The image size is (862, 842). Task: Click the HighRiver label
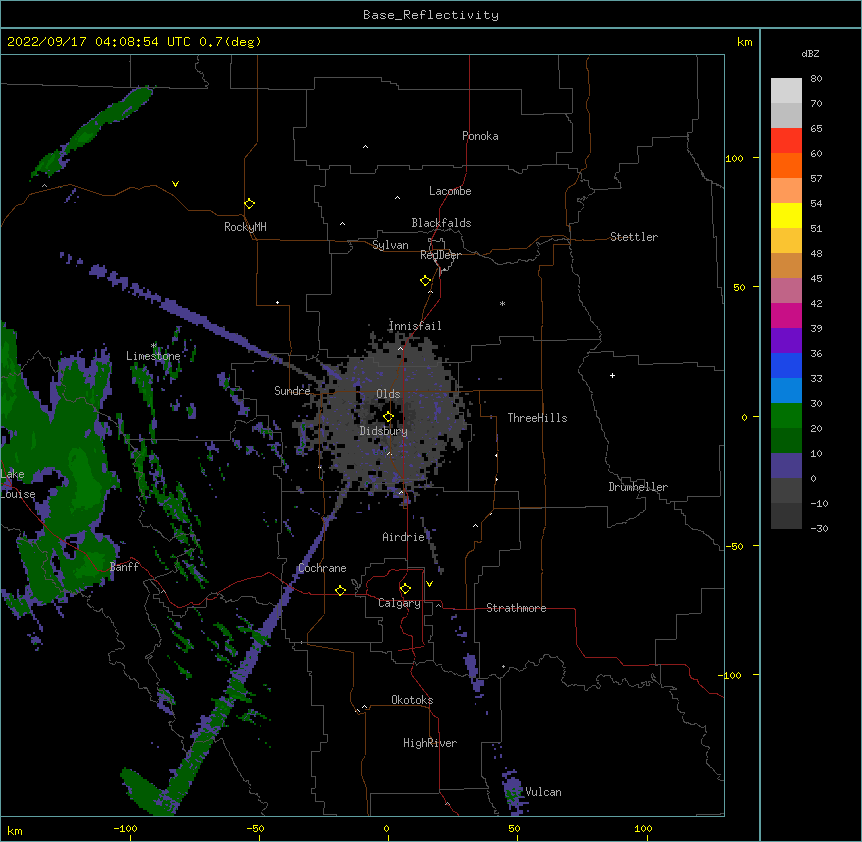pos(430,743)
